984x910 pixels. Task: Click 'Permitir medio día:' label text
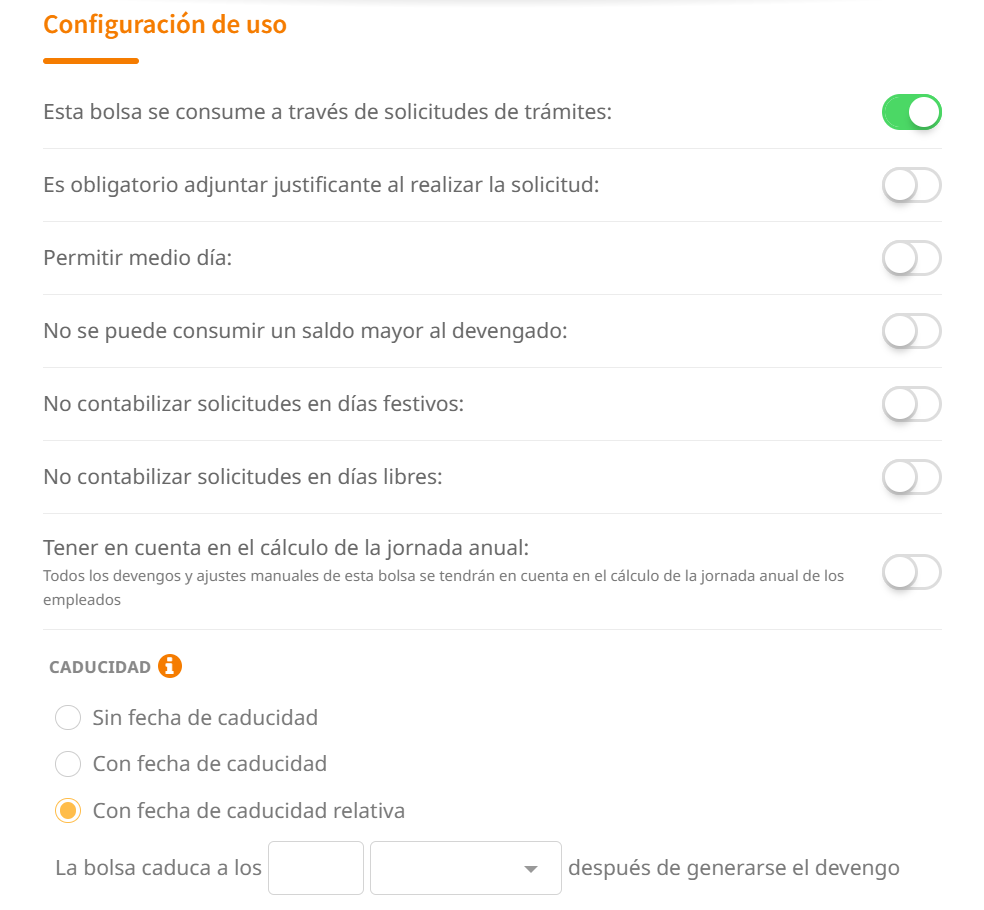click(x=137, y=258)
